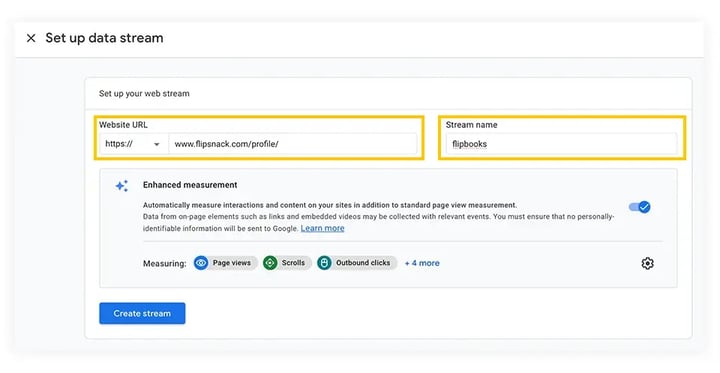The image size is (720, 373).
Task: Click the Stream name label
Action: 472,125
